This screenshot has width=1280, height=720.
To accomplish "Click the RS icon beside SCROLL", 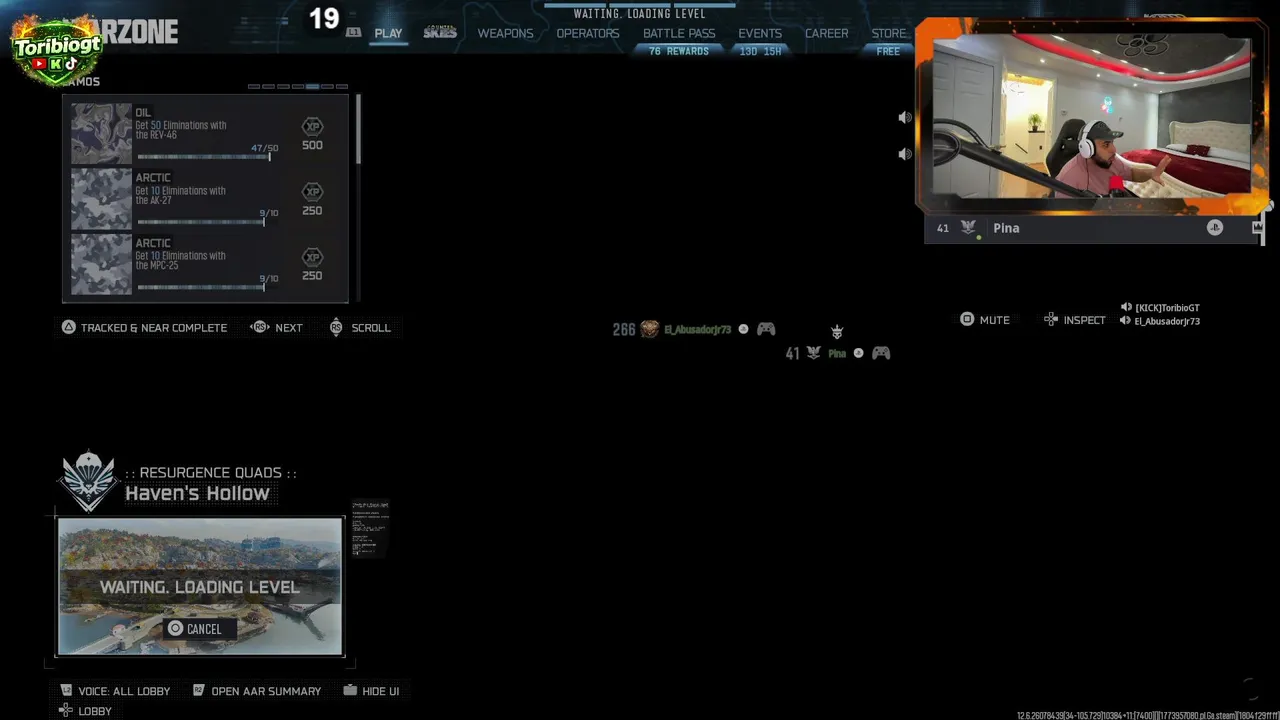I will point(336,327).
